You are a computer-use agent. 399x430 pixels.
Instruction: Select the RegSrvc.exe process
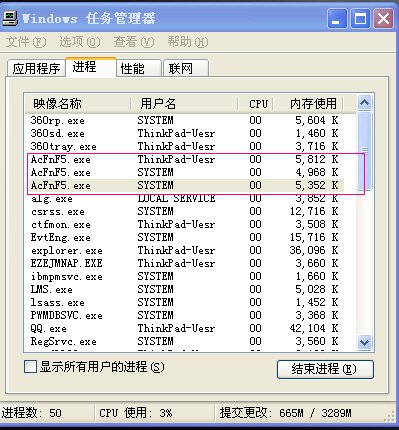[x=184, y=341]
